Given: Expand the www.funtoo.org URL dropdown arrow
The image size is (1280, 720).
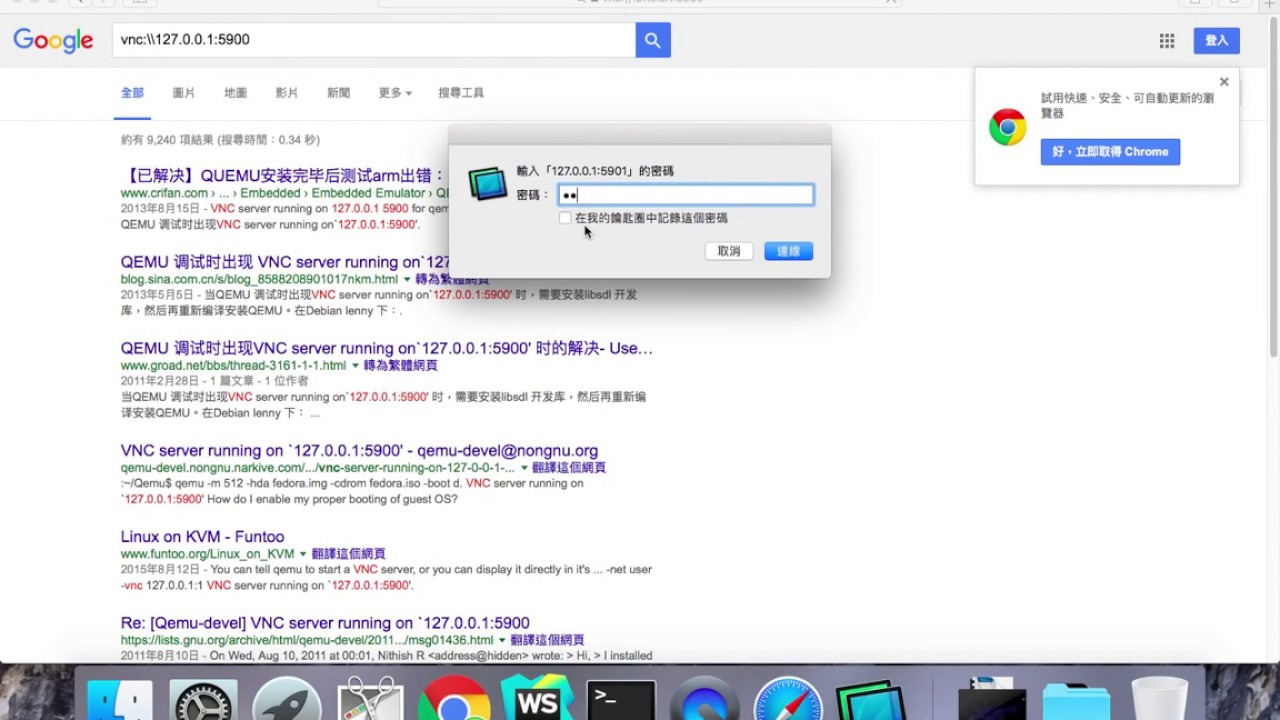Looking at the screenshot, I should (303, 554).
